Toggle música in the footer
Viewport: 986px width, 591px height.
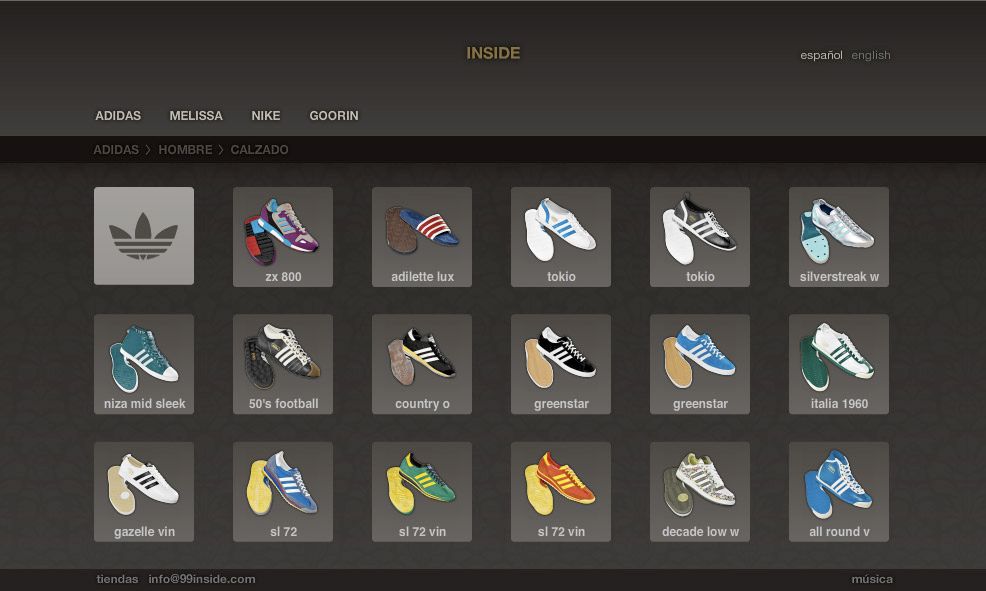click(872, 579)
